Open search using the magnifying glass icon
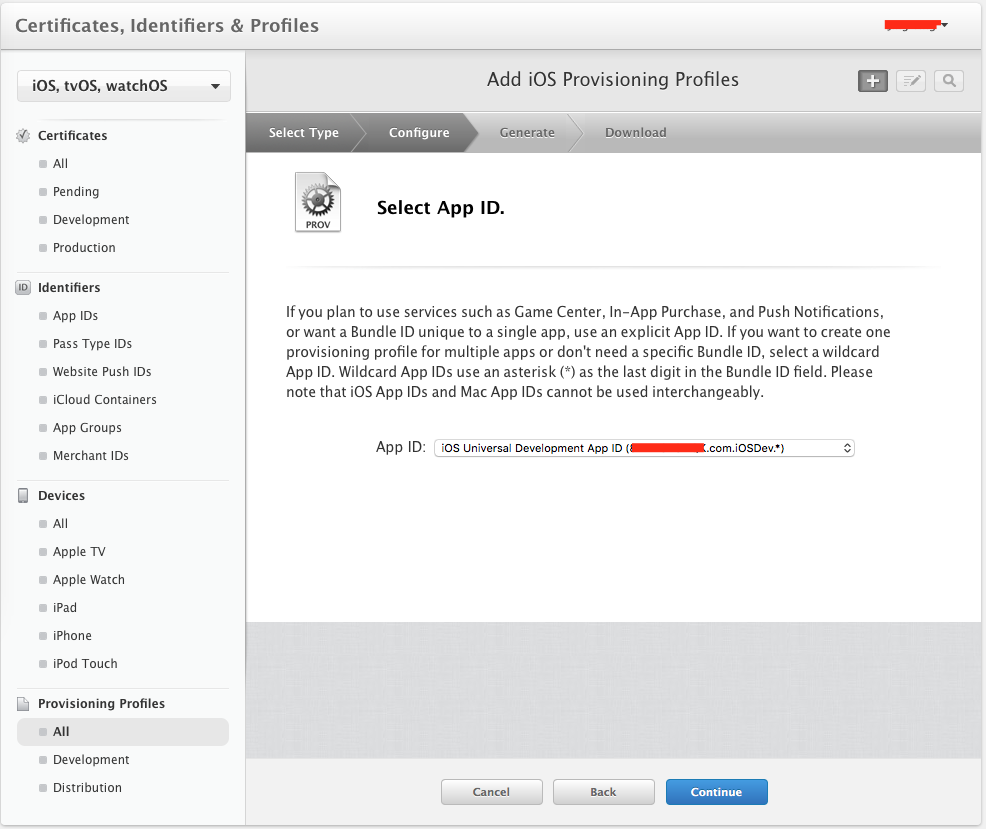986x829 pixels. coord(947,81)
